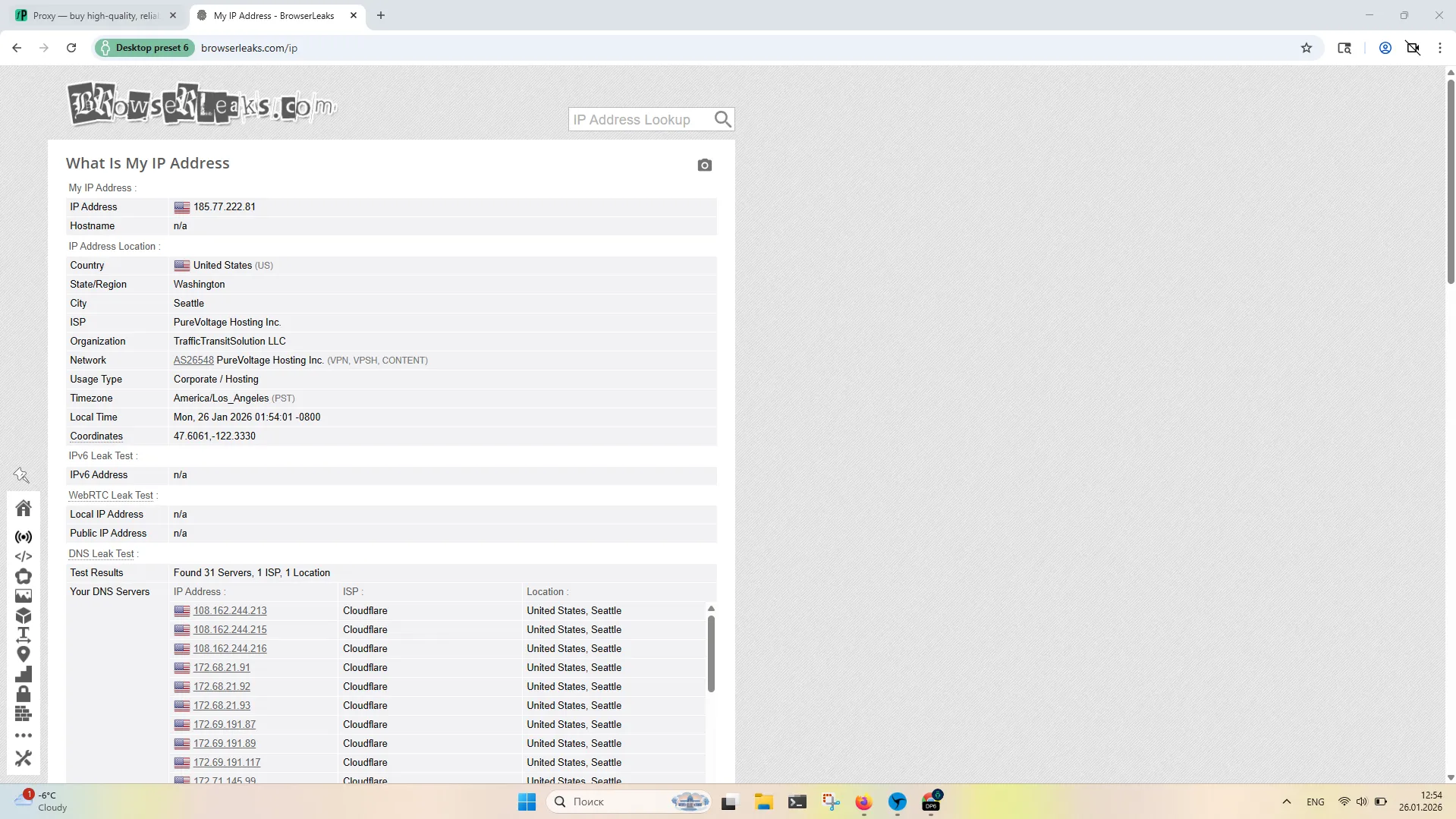Open the picture icon in the sidebar

tap(24, 596)
